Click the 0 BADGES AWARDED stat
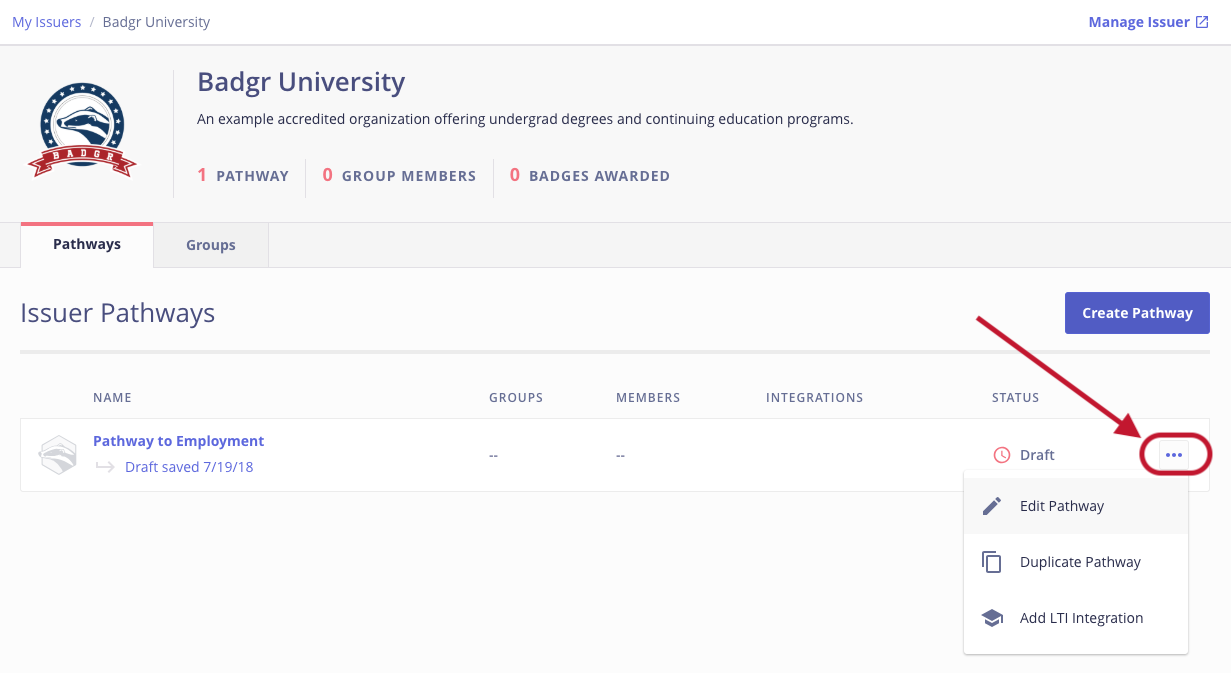Viewport: 1231px width, 673px height. 590,176
